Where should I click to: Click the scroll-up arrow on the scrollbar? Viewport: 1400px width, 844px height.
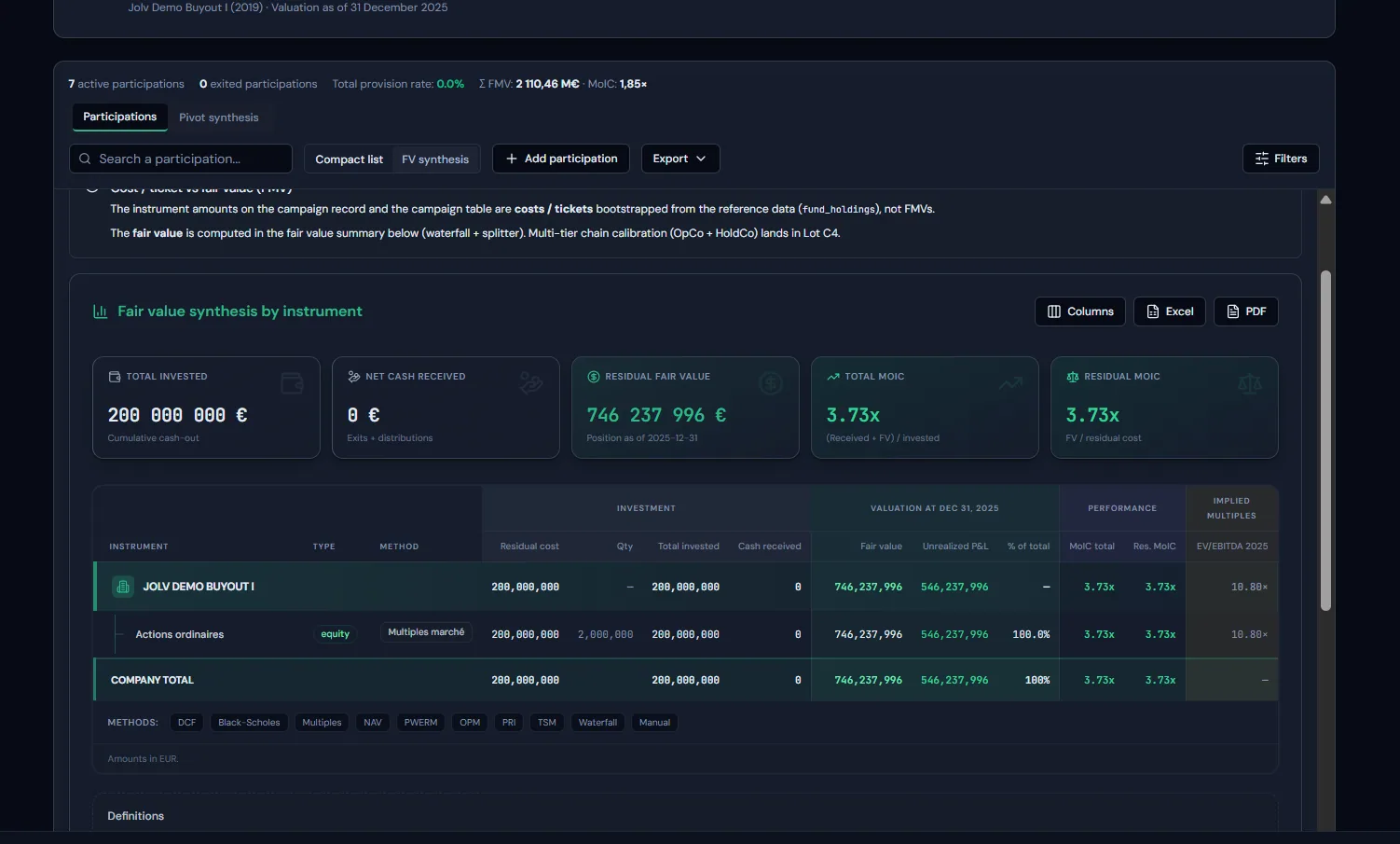1325,200
